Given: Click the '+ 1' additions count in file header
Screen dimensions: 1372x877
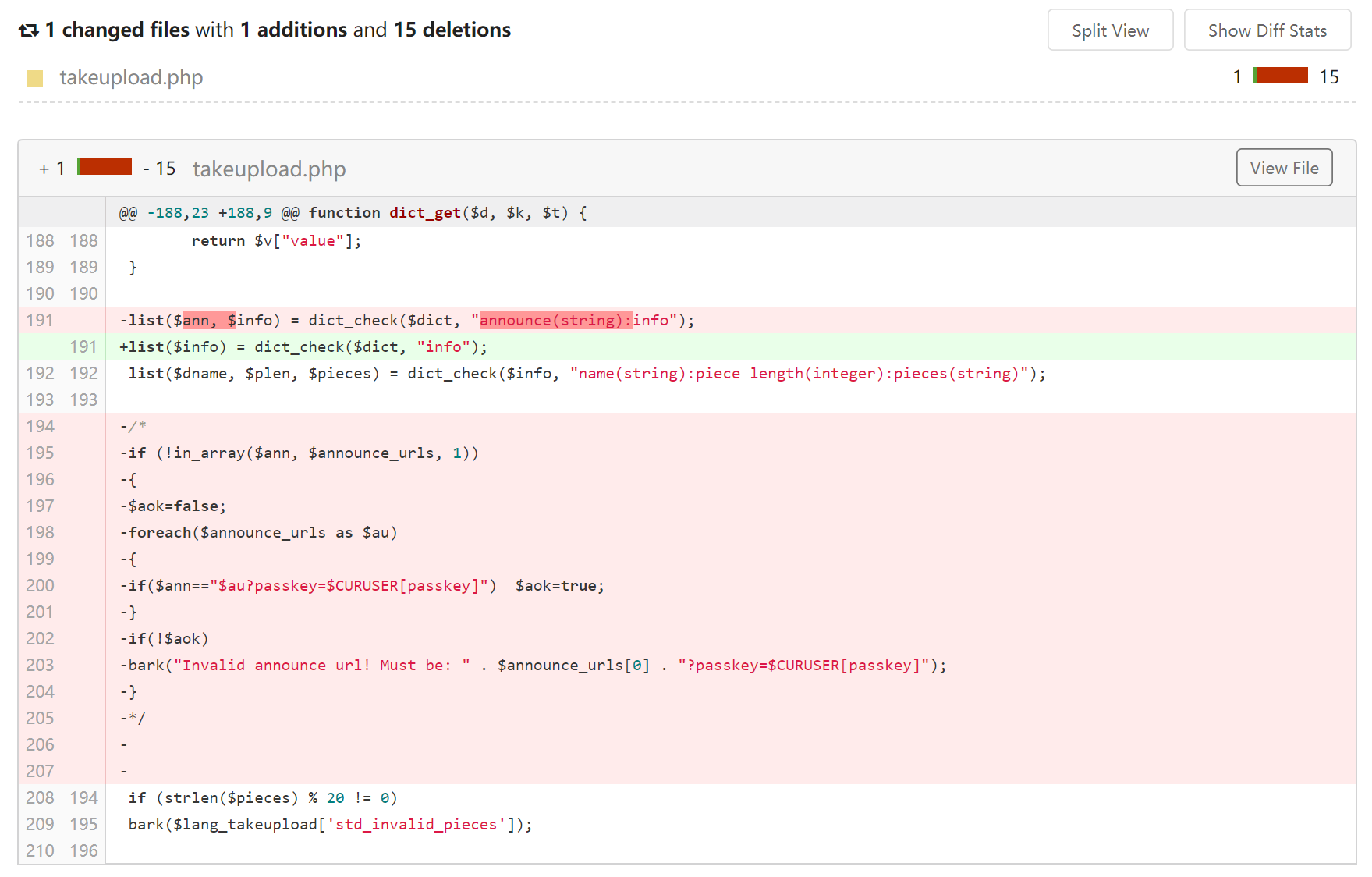Looking at the screenshot, I should point(52,169).
